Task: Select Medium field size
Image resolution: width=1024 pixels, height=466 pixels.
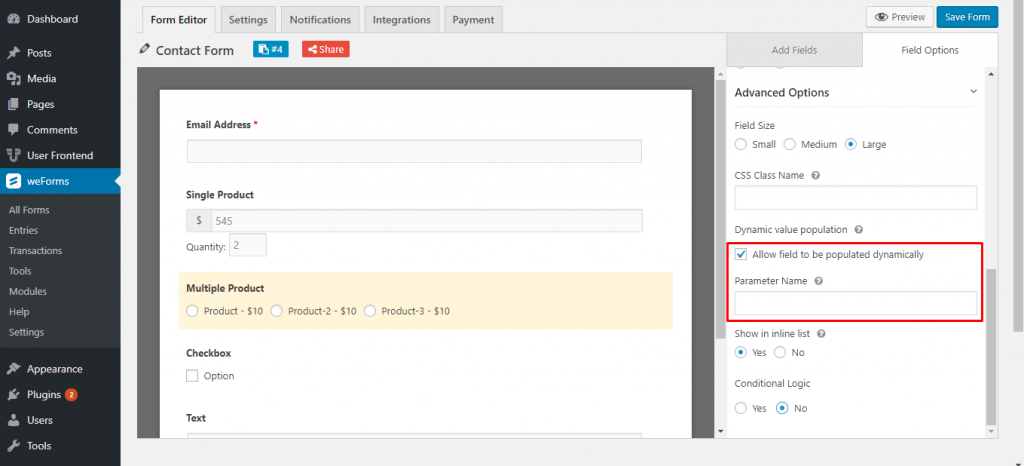Action: (x=790, y=144)
